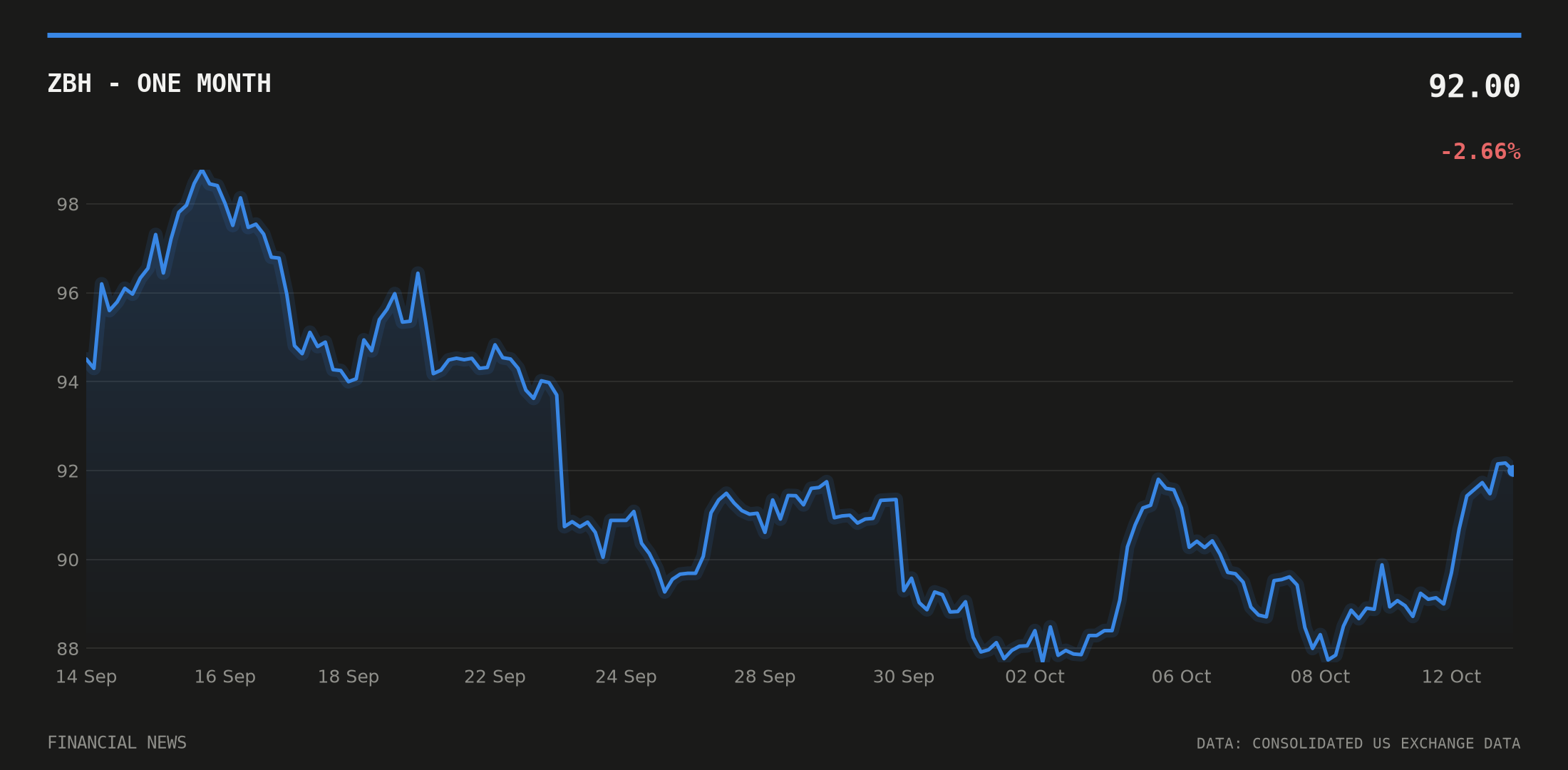This screenshot has width=1568, height=770.
Task: Click the 90 y-axis label
Action: tap(68, 560)
